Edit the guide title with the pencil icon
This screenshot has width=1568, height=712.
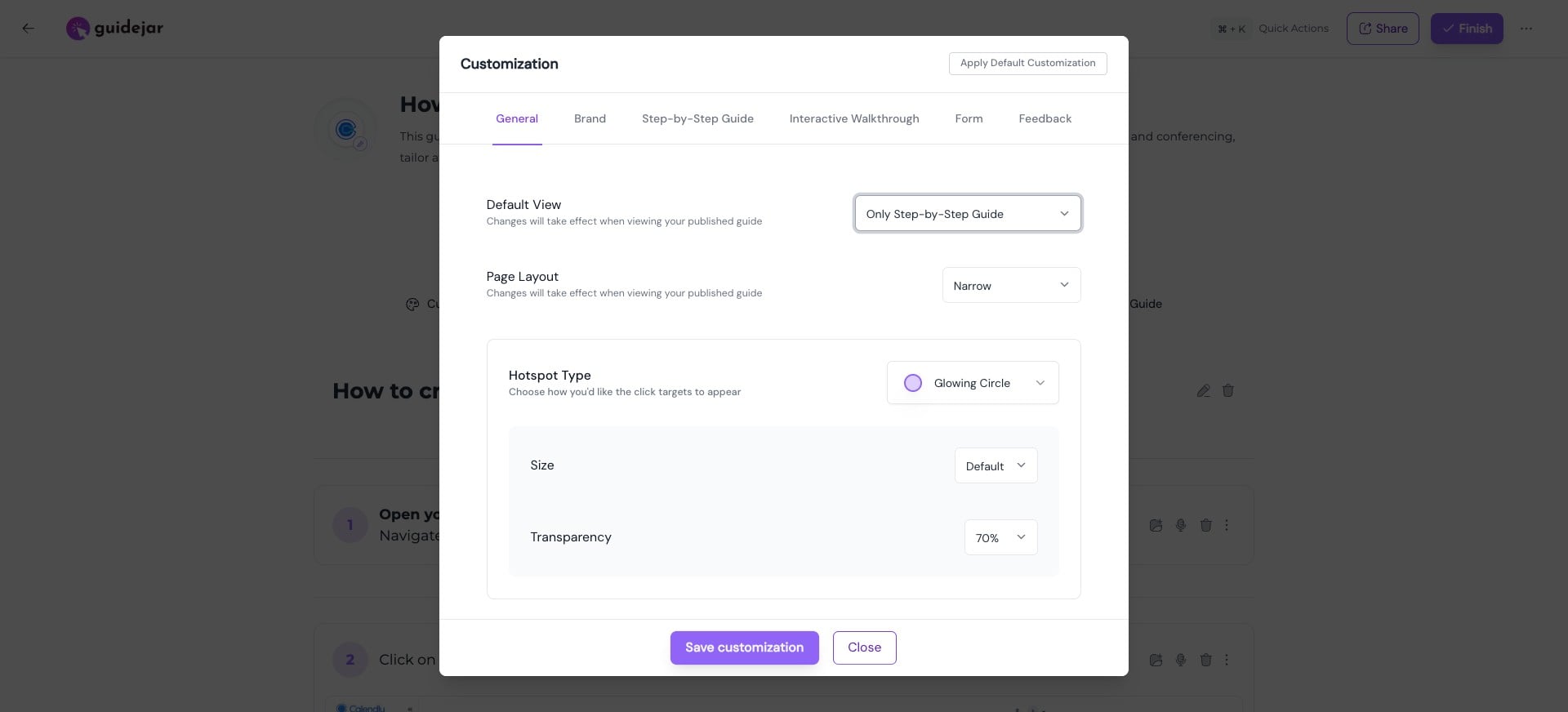[1203, 391]
